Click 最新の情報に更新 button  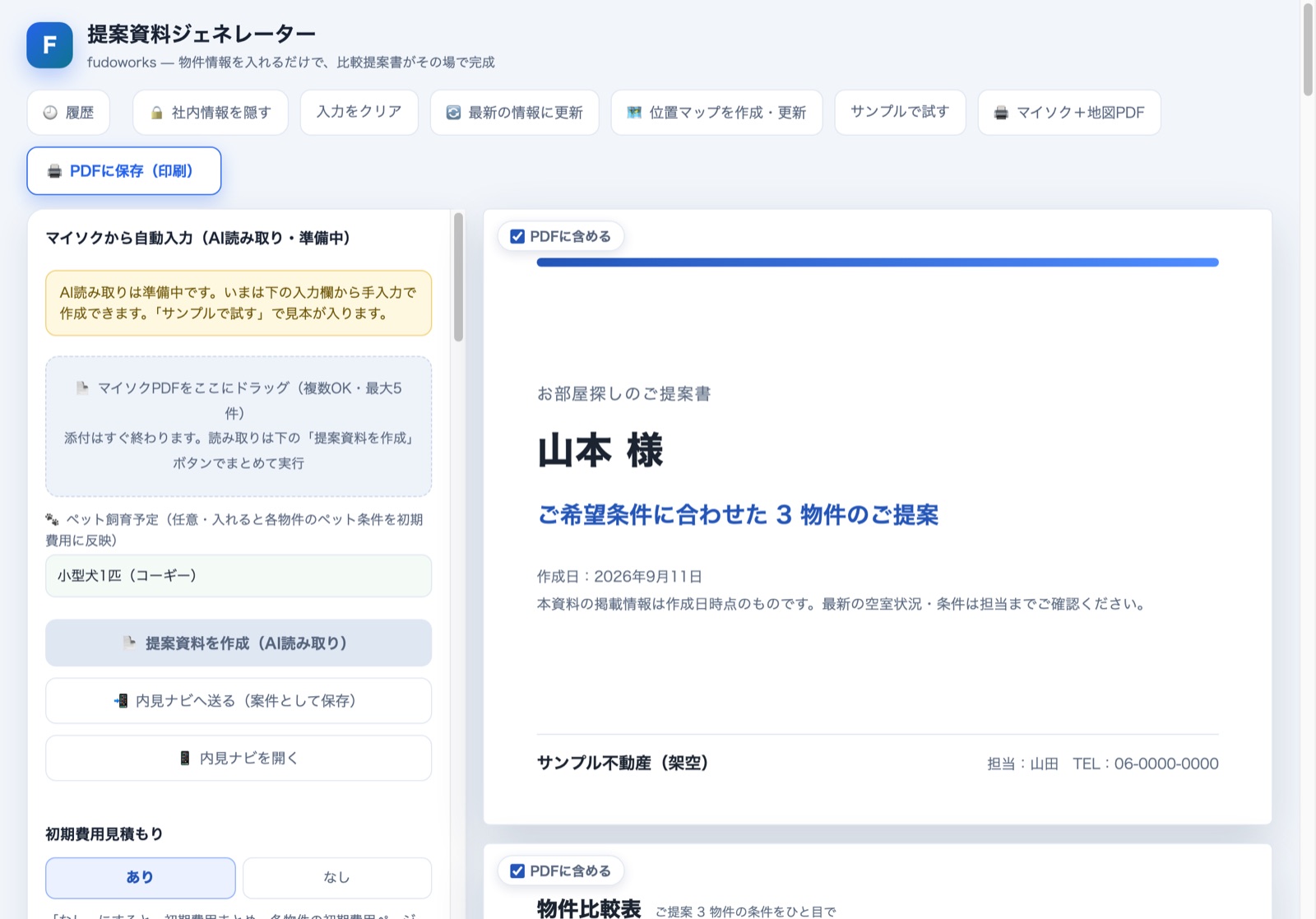(x=515, y=112)
